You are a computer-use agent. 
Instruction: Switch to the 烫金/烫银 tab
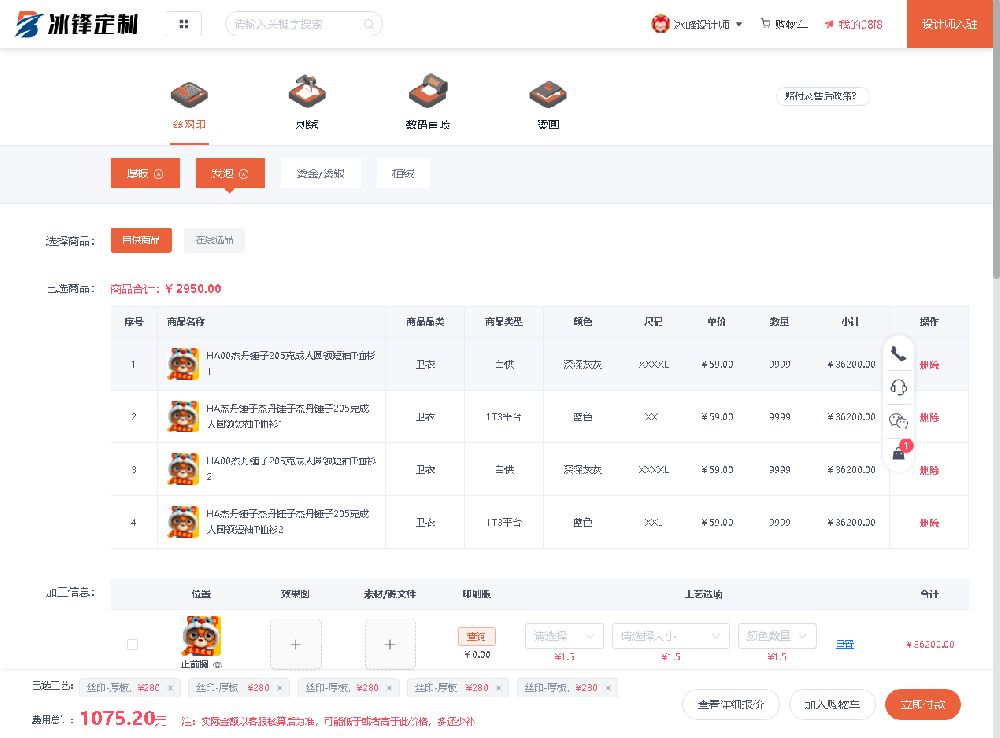click(320, 173)
